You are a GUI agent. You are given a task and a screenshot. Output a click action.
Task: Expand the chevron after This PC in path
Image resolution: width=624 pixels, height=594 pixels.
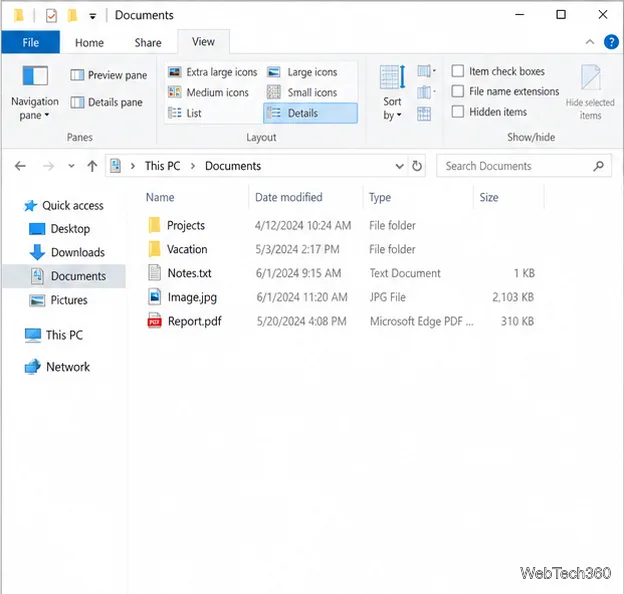tap(193, 166)
